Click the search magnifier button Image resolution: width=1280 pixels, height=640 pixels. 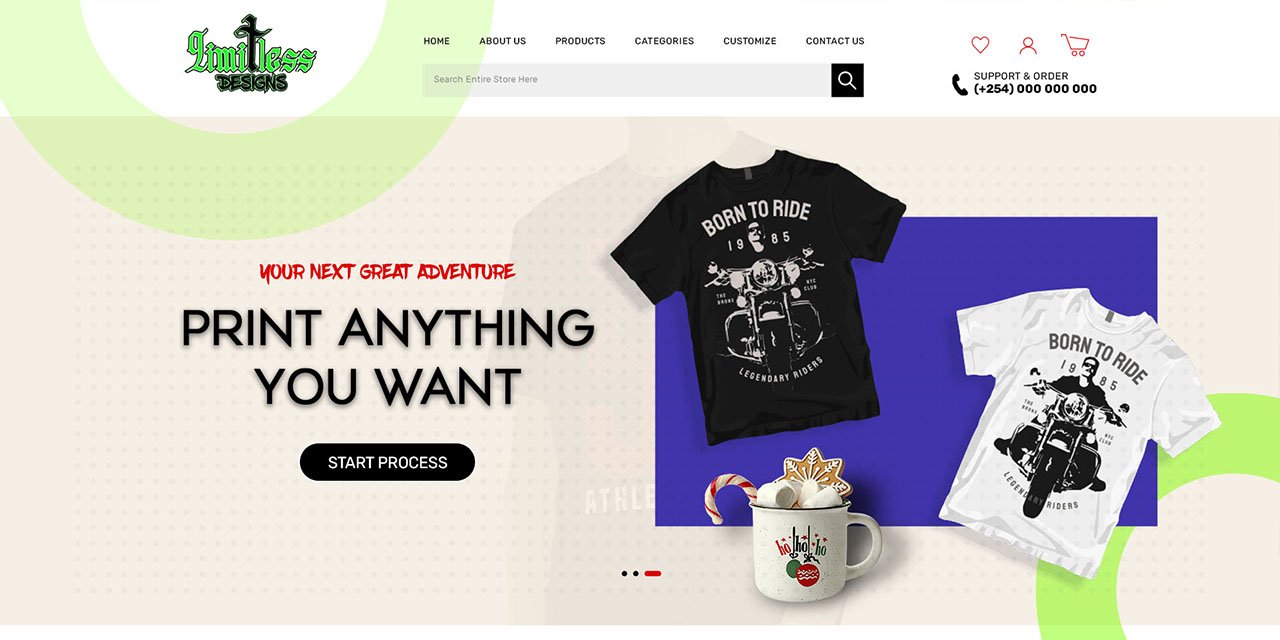pyautogui.click(x=847, y=80)
